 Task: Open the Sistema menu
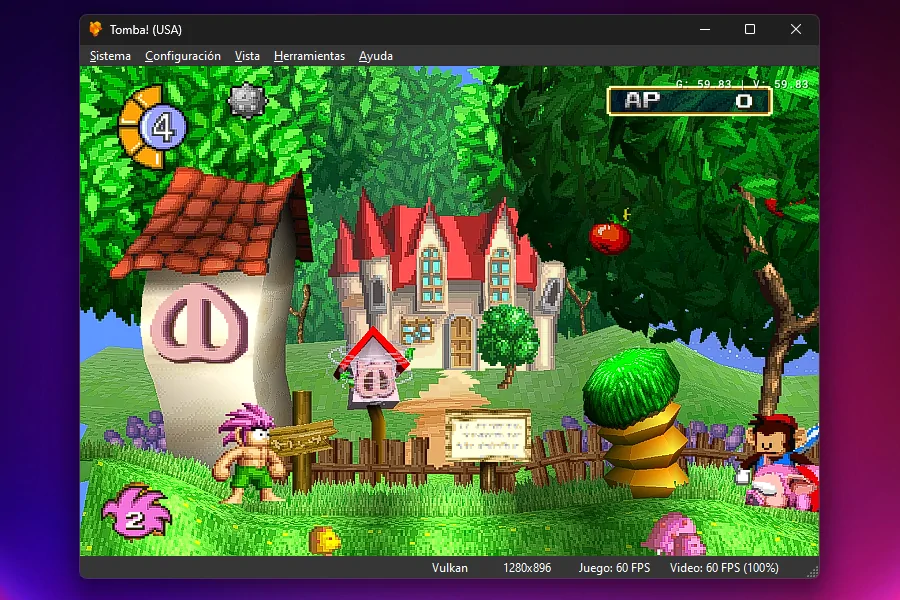point(110,56)
